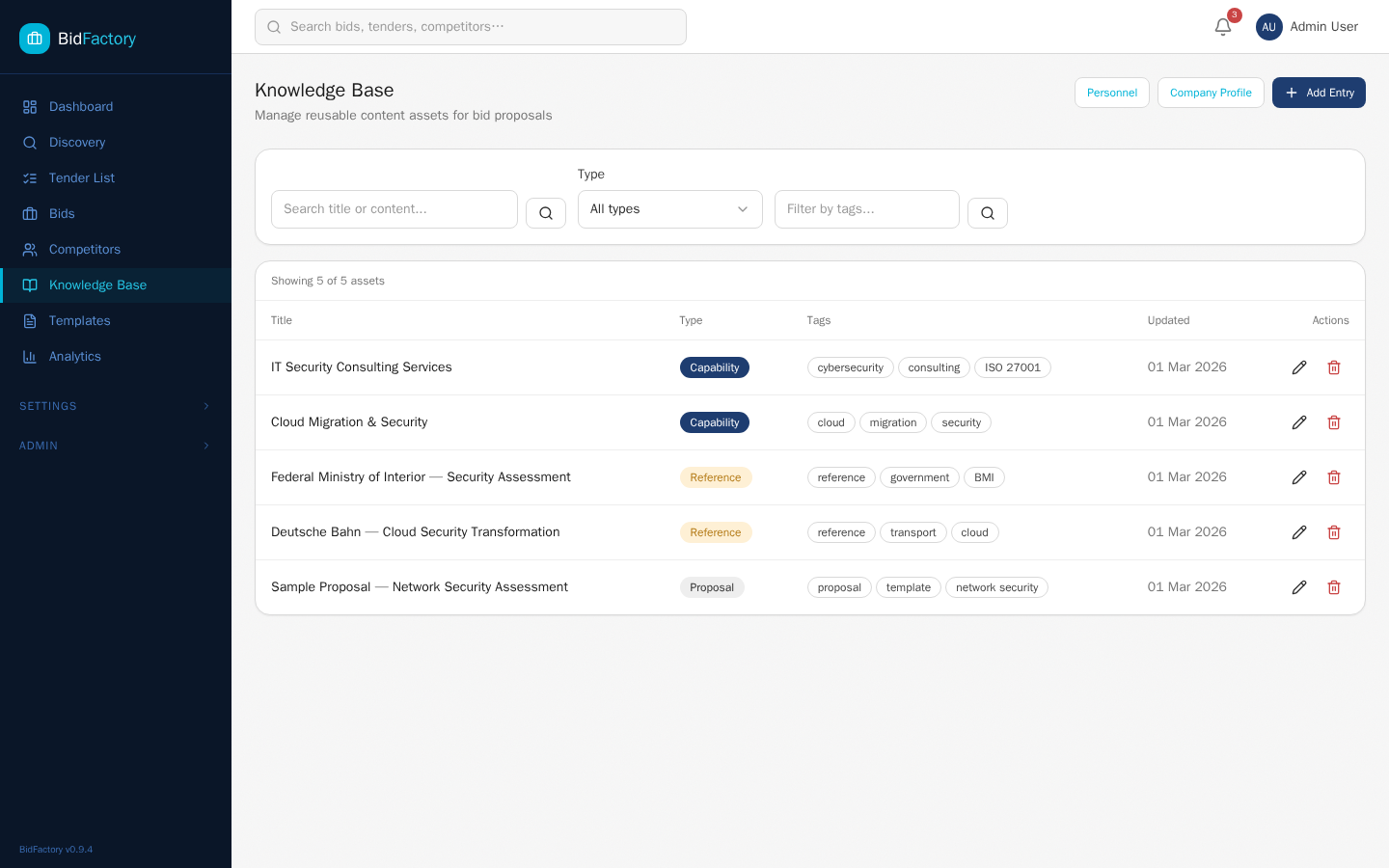The width and height of the screenshot is (1389, 868).
Task: Click the government tag
Action: (920, 477)
